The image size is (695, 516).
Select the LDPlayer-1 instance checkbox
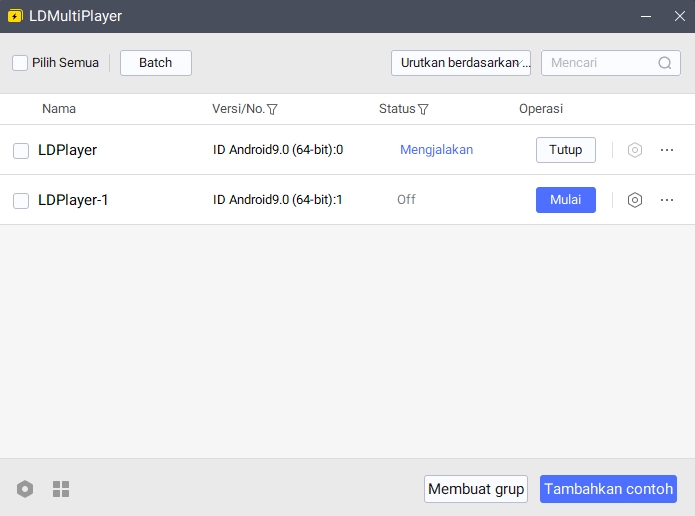[x=21, y=201]
